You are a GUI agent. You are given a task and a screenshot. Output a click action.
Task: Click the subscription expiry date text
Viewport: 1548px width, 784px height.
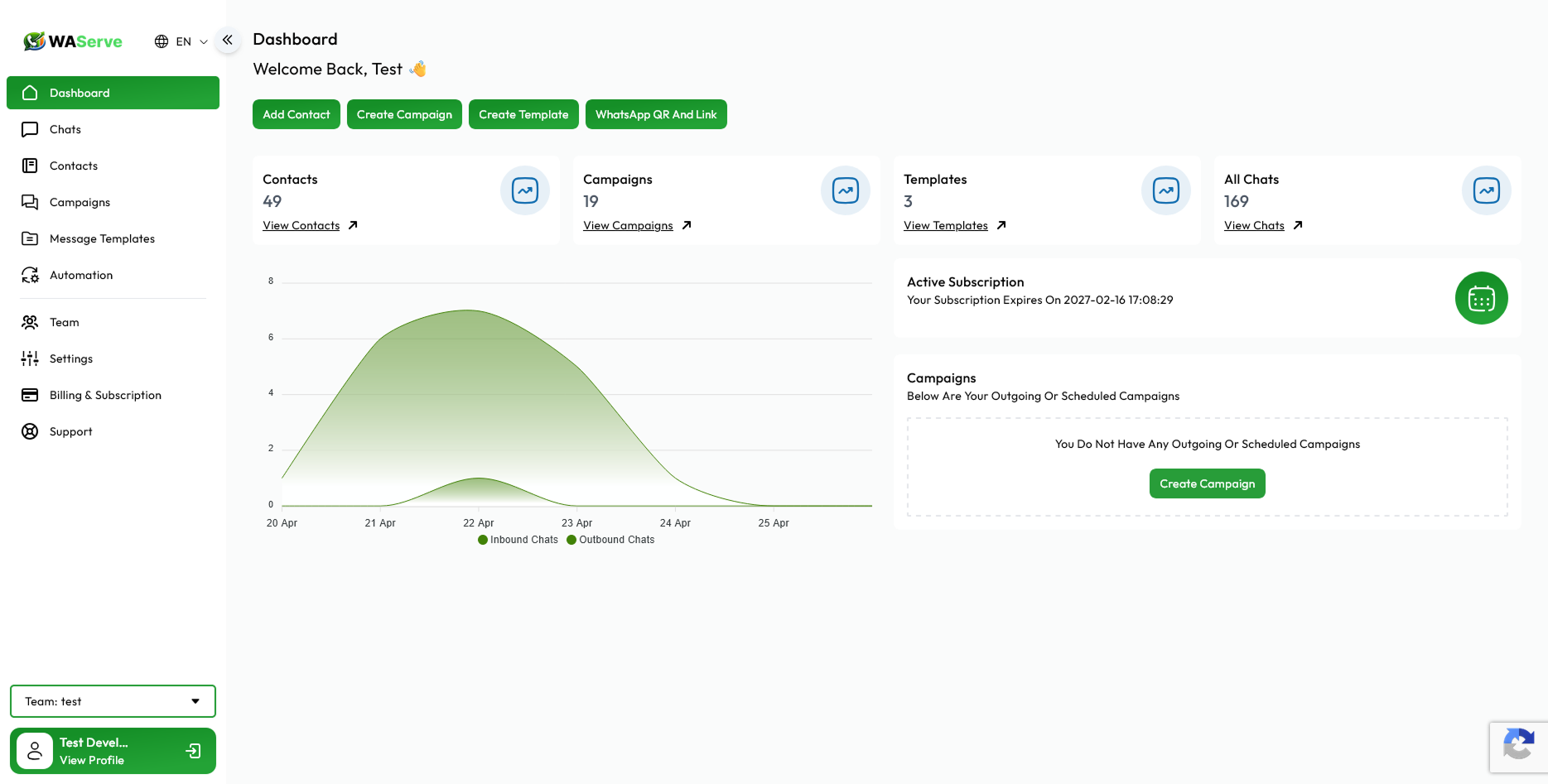point(1040,300)
